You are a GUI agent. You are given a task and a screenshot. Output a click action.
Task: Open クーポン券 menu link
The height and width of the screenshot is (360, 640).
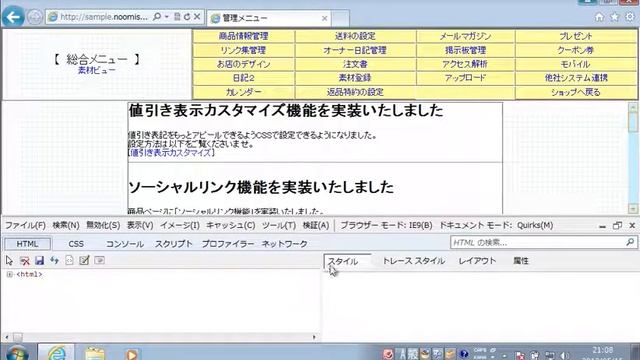(576, 50)
